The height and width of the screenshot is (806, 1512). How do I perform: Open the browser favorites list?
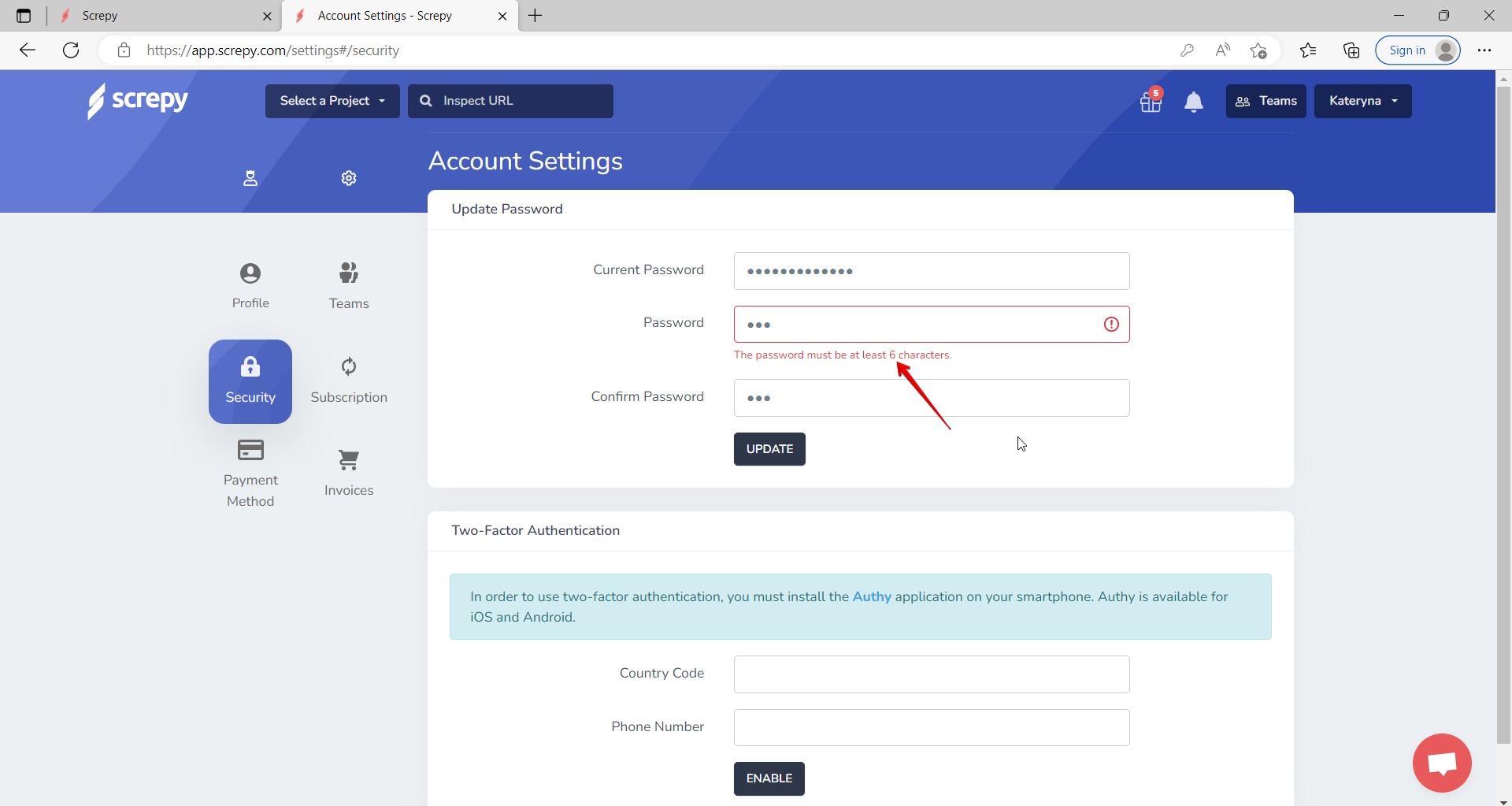[x=1308, y=50]
